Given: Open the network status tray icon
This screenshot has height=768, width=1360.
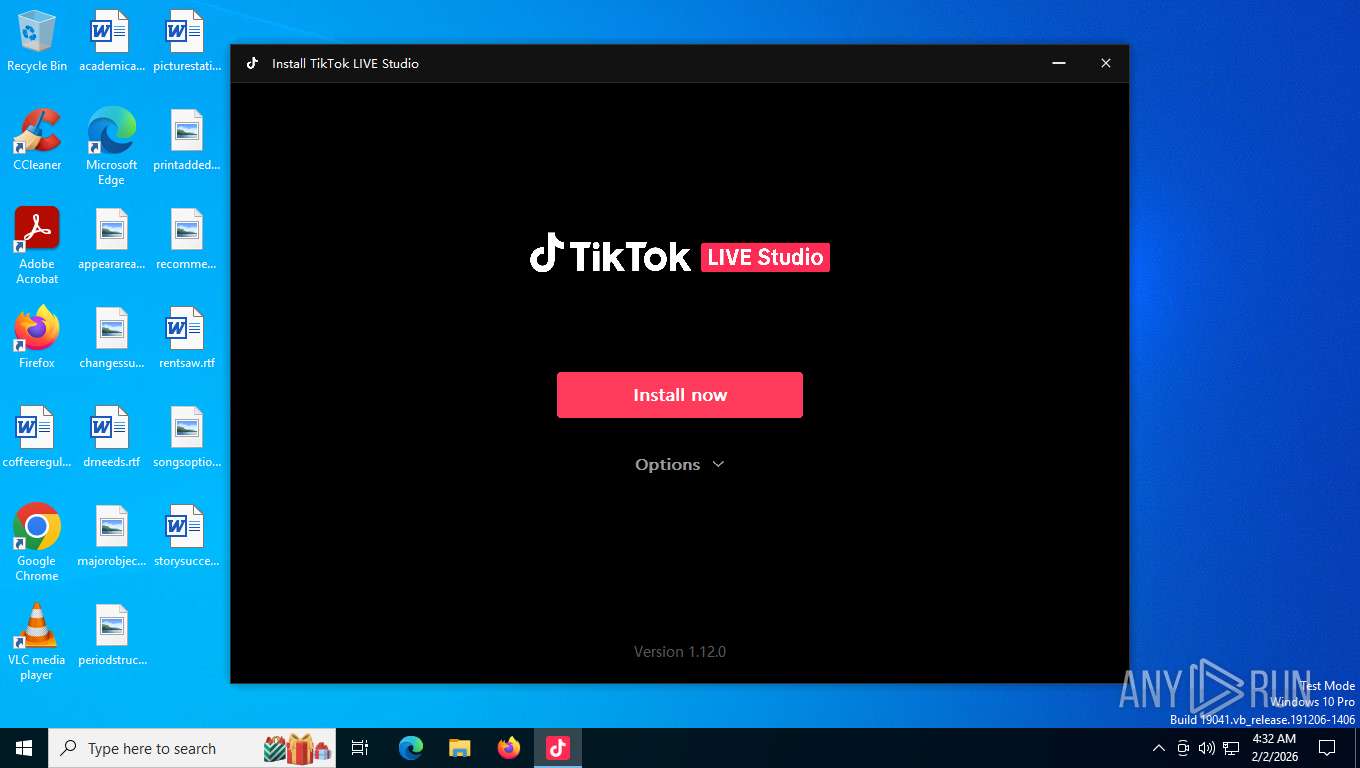Looking at the screenshot, I should (1231, 748).
